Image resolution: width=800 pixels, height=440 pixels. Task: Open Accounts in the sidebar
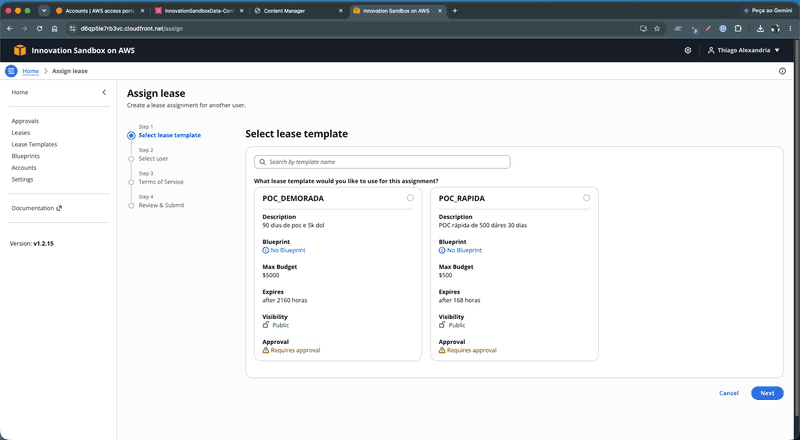[24, 167]
